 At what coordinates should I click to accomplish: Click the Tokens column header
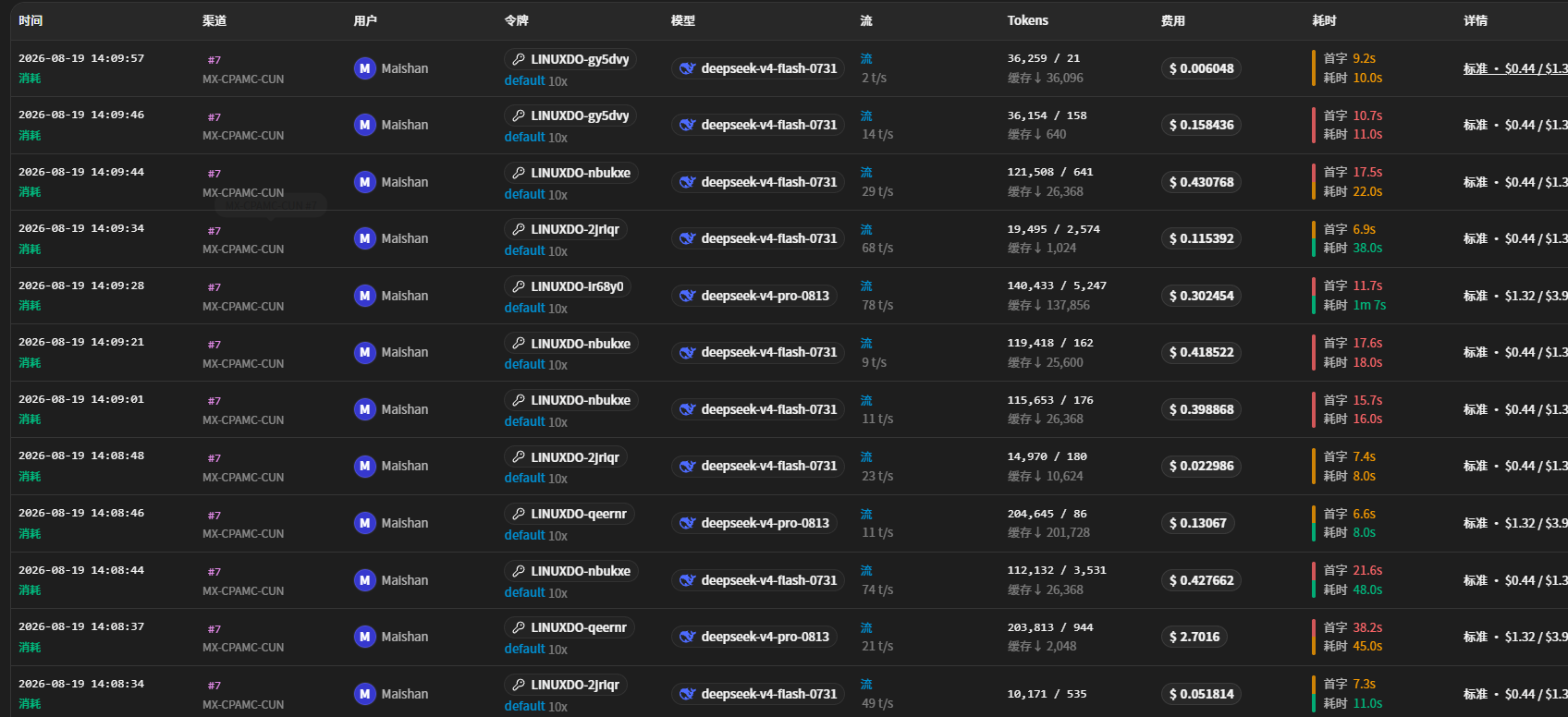click(x=1027, y=20)
